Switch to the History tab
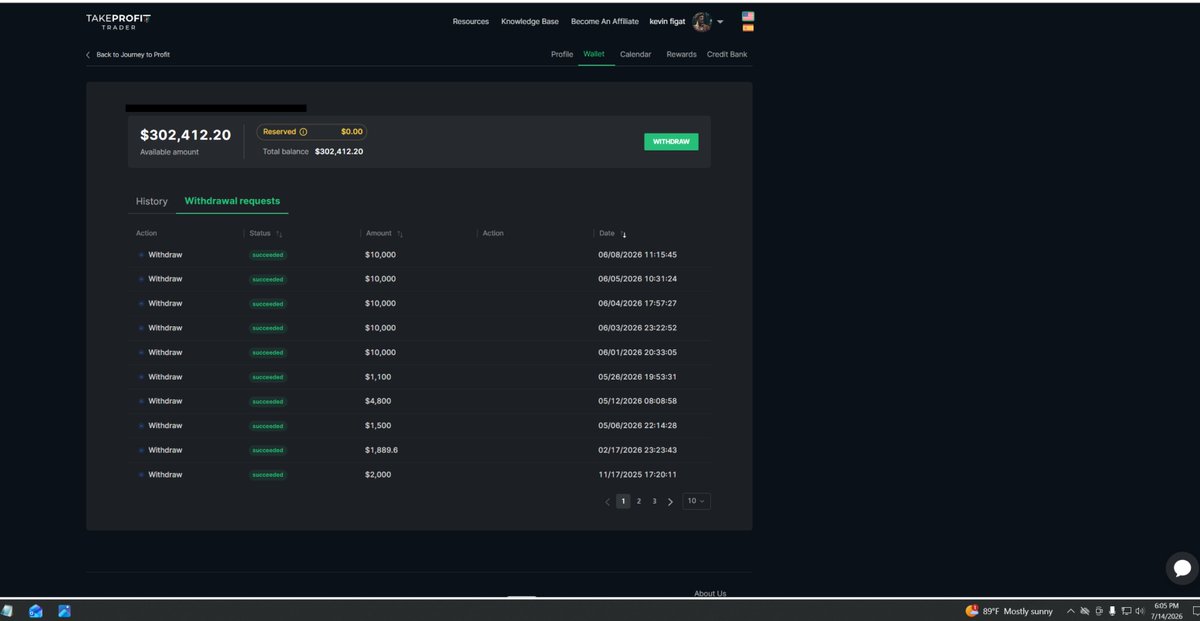The height and width of the screenshot is (621, 1200). 152,201
